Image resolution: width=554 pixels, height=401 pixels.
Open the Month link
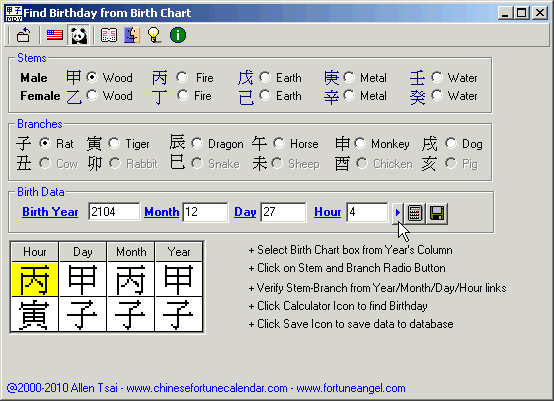(x=162, y=212)
